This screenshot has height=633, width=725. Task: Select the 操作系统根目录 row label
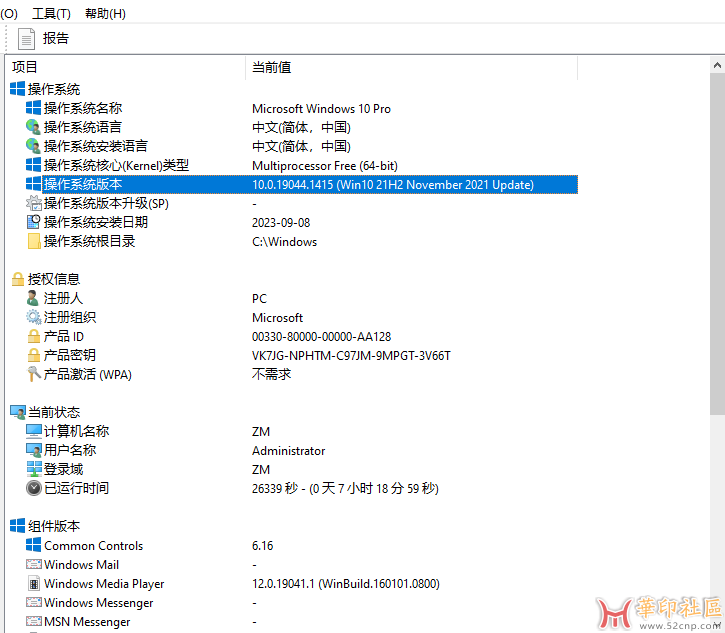pos(89,241)
